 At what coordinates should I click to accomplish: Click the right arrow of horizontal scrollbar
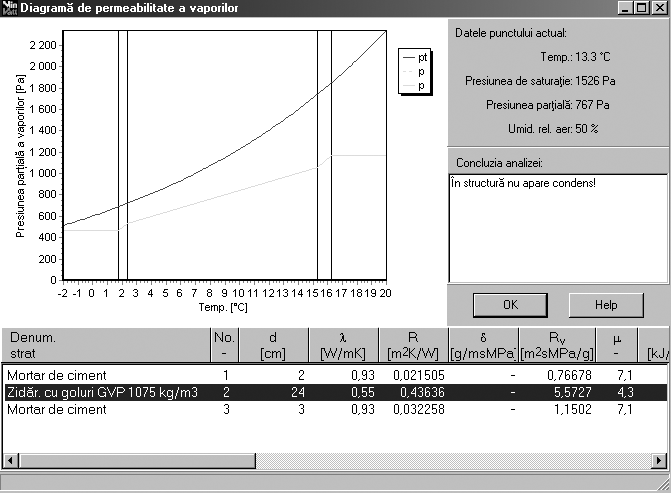coord(661,461)
